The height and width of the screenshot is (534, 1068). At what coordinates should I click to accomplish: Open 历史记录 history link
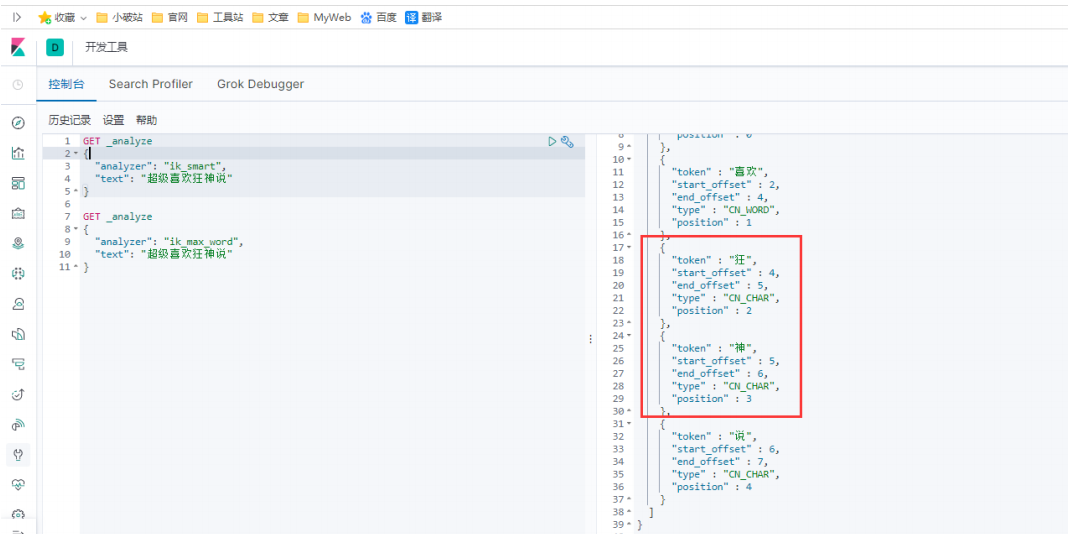pyautogui.click(x=69, y=120)
